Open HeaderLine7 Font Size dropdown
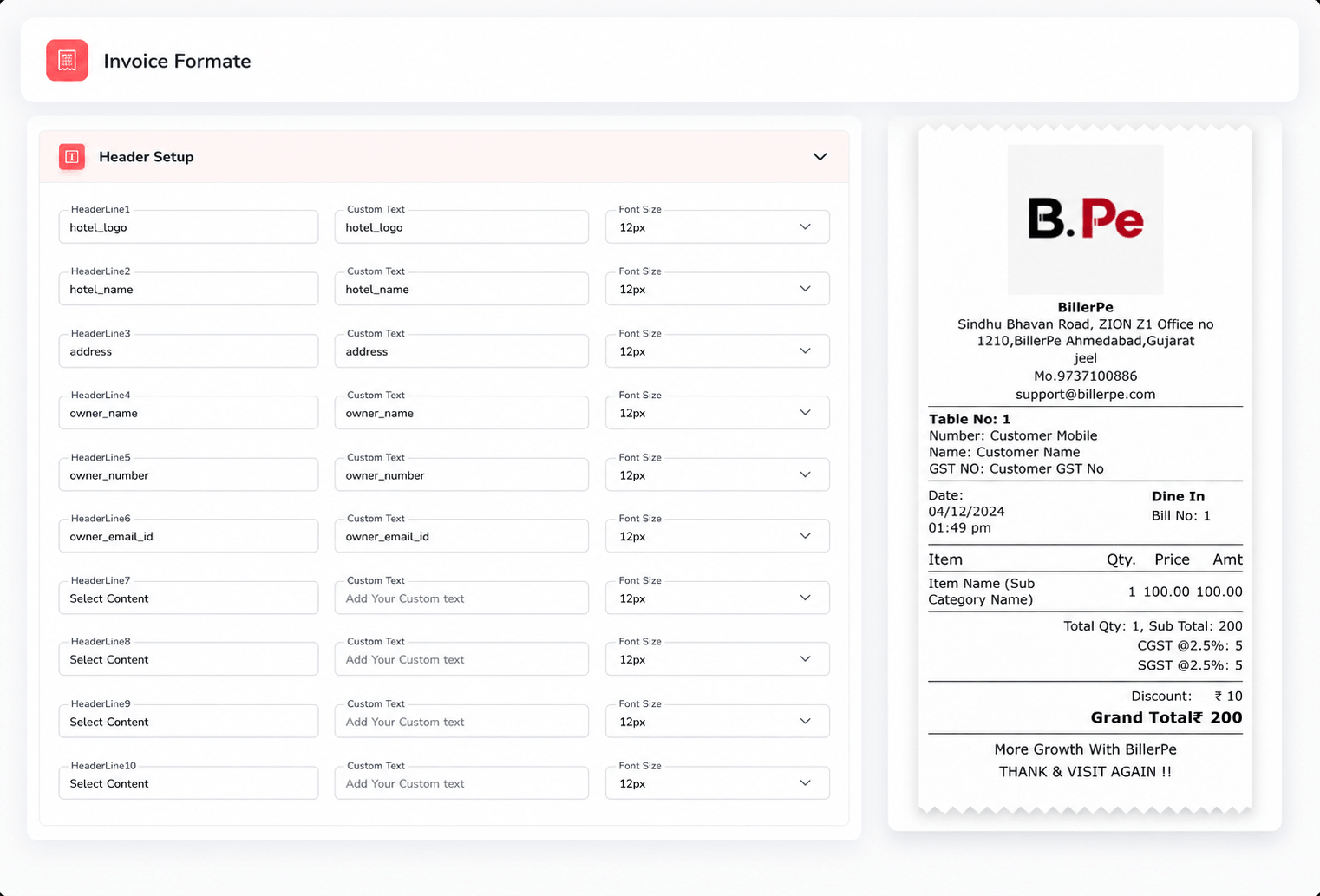 pos(717,598)
